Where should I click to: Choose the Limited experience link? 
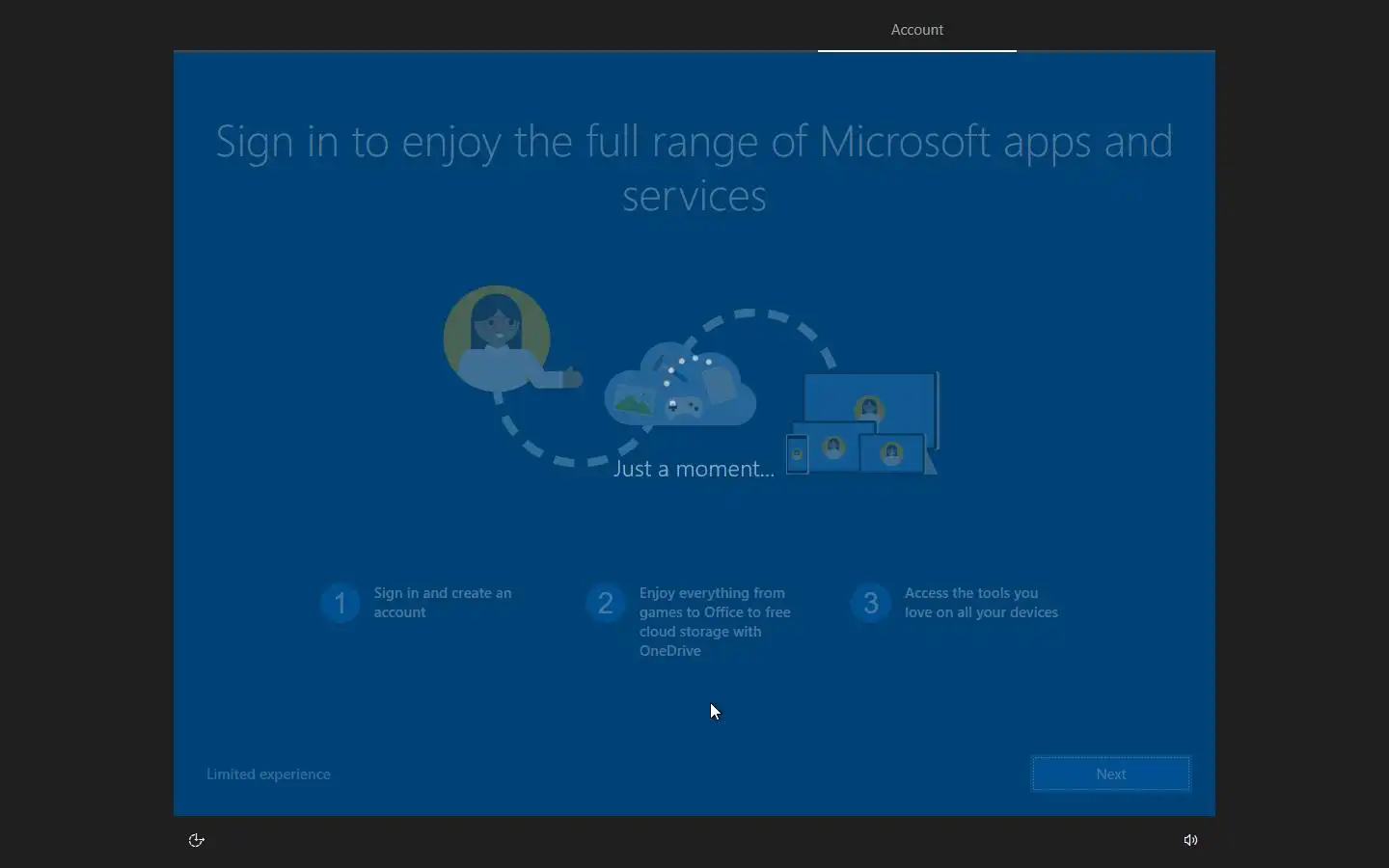268,773
